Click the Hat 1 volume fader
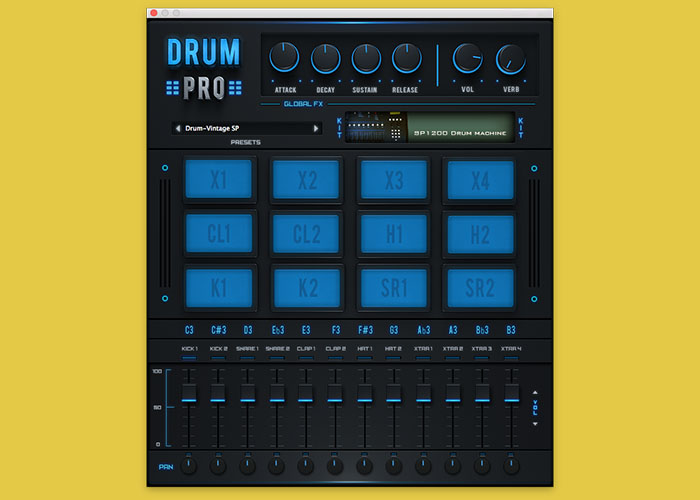 365,400
